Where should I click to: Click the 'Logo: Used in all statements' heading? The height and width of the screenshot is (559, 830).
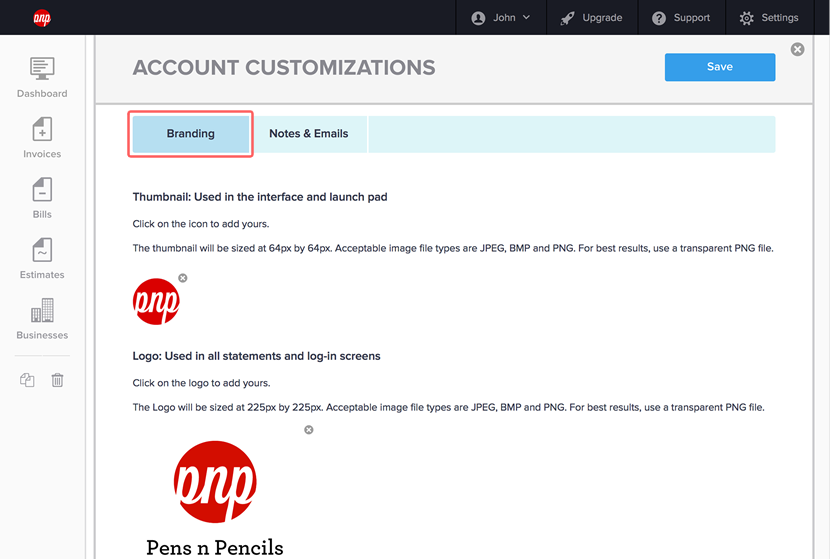tap(256, 356)
